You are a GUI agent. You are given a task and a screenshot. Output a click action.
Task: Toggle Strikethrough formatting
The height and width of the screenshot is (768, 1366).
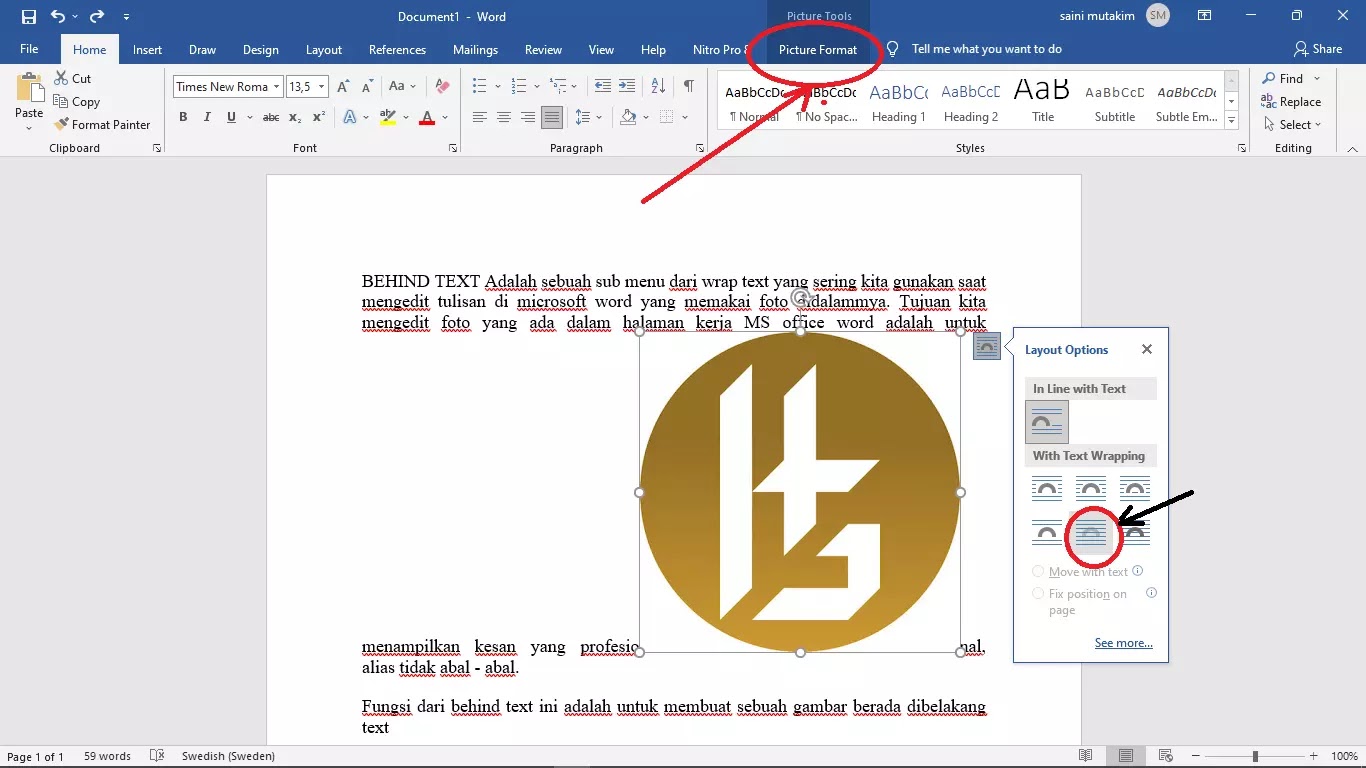[x=271, y=117]
